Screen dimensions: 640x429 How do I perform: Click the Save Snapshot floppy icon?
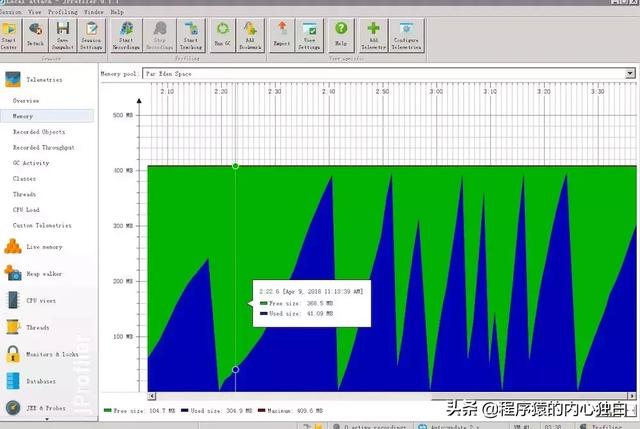[x=62, y=35]
